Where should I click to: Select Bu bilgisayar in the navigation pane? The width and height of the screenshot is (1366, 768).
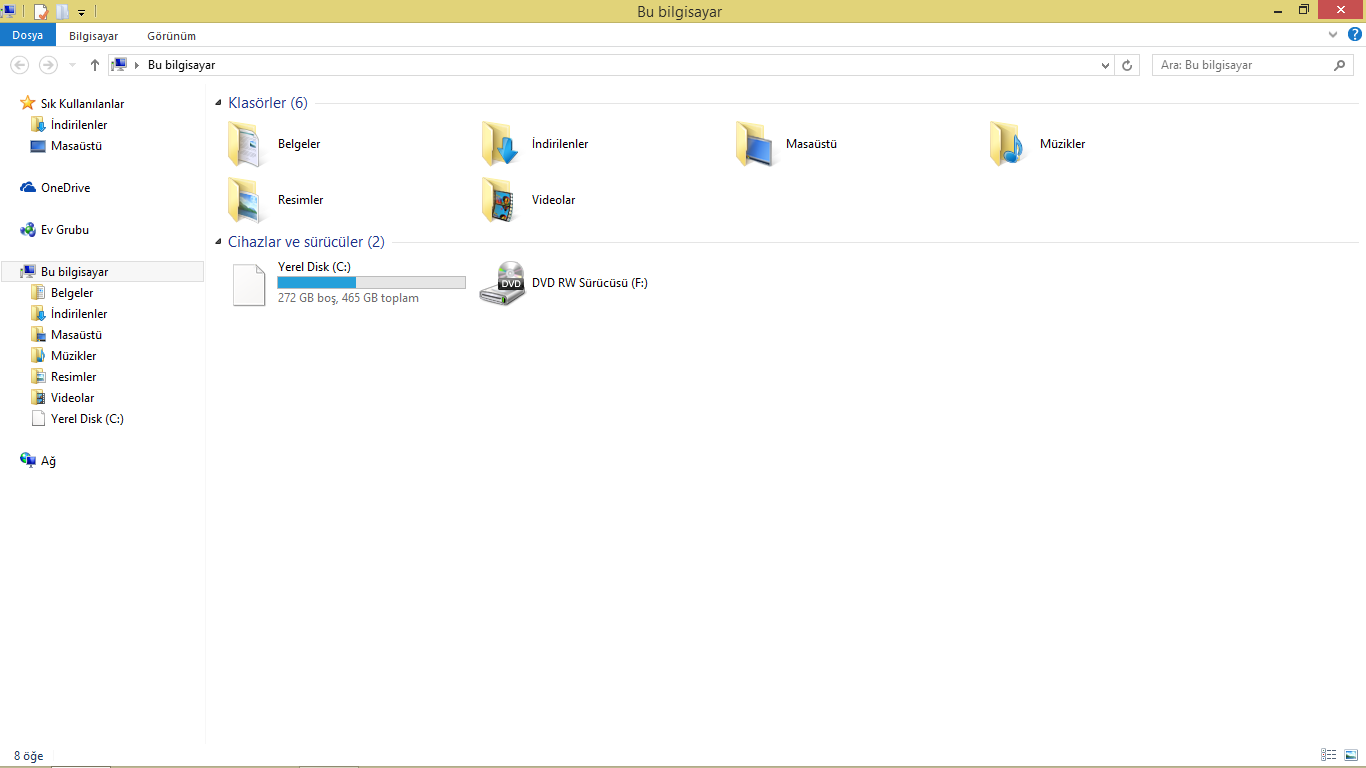pos(102,272)
